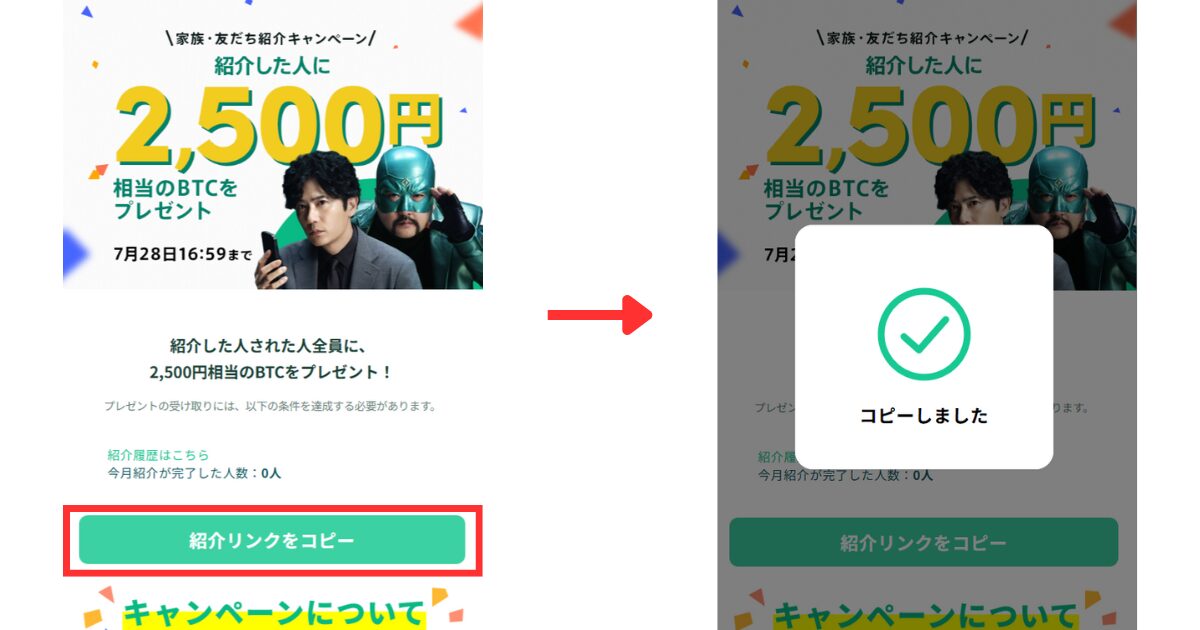This screenshot has width=1200, height=630.
Task: Click the red arrow between the two screenshots
Action: point(600,315)
